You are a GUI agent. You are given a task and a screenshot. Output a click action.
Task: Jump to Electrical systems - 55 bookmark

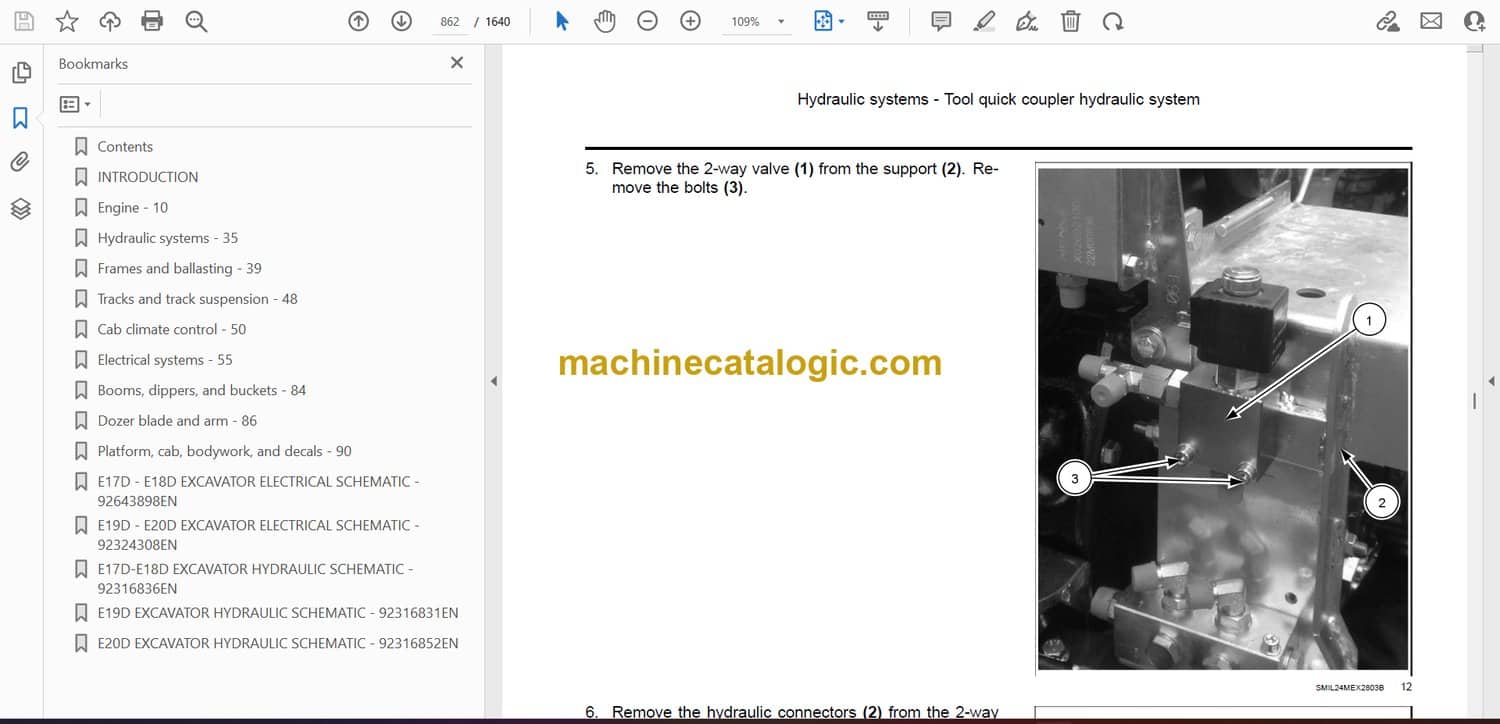(164, 360)
